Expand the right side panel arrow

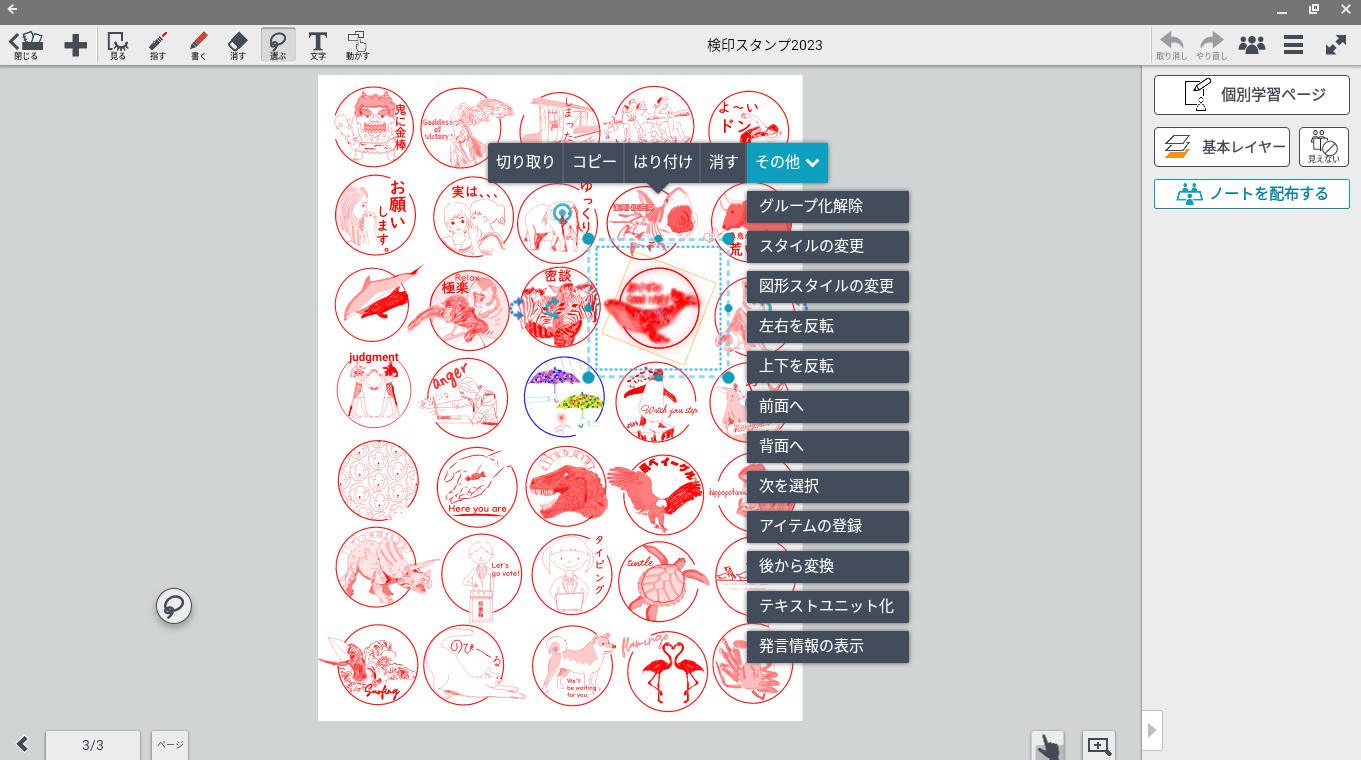1151,730
